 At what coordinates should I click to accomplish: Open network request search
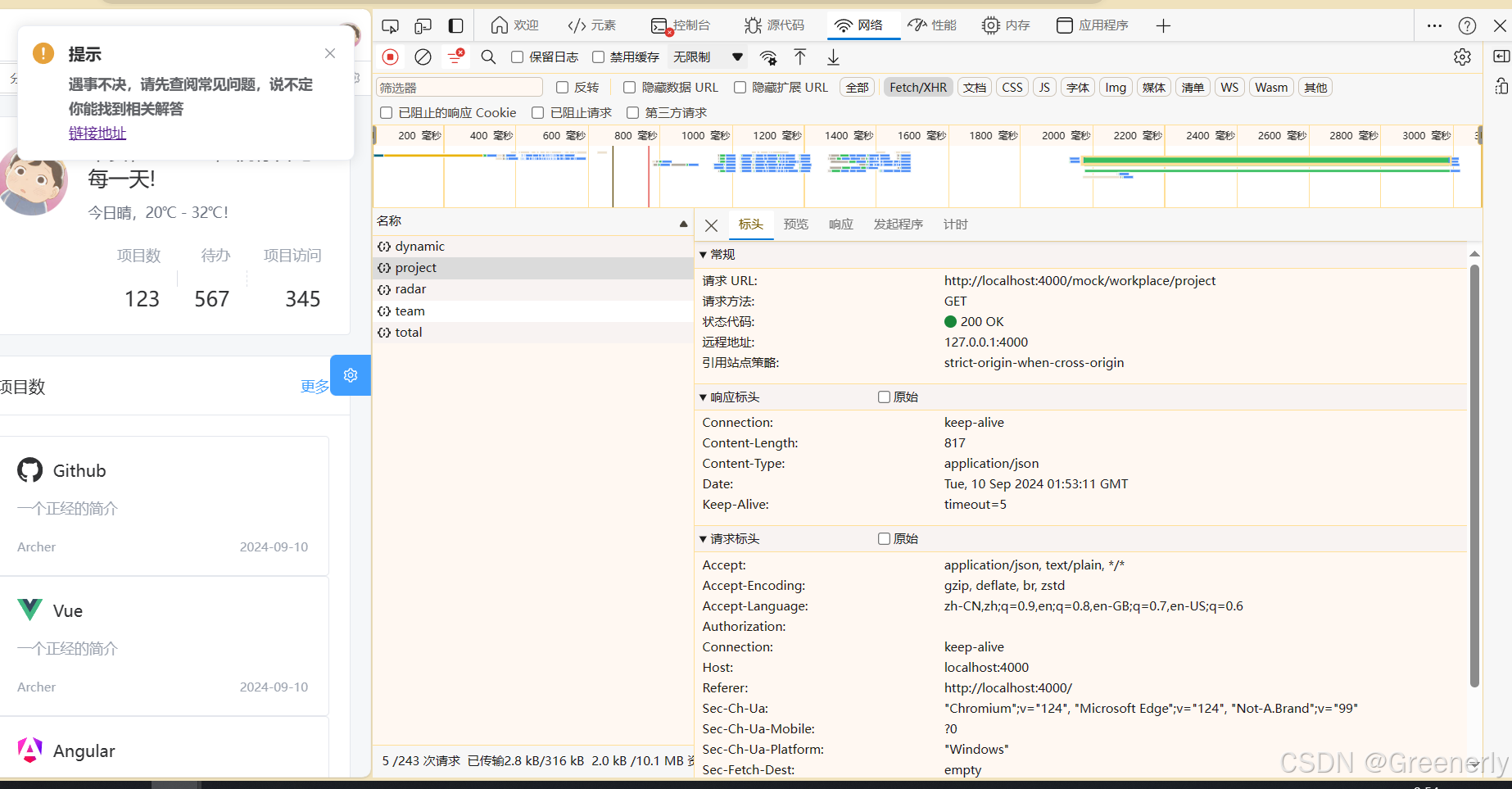pyautogui.click(x=488, y=57)
